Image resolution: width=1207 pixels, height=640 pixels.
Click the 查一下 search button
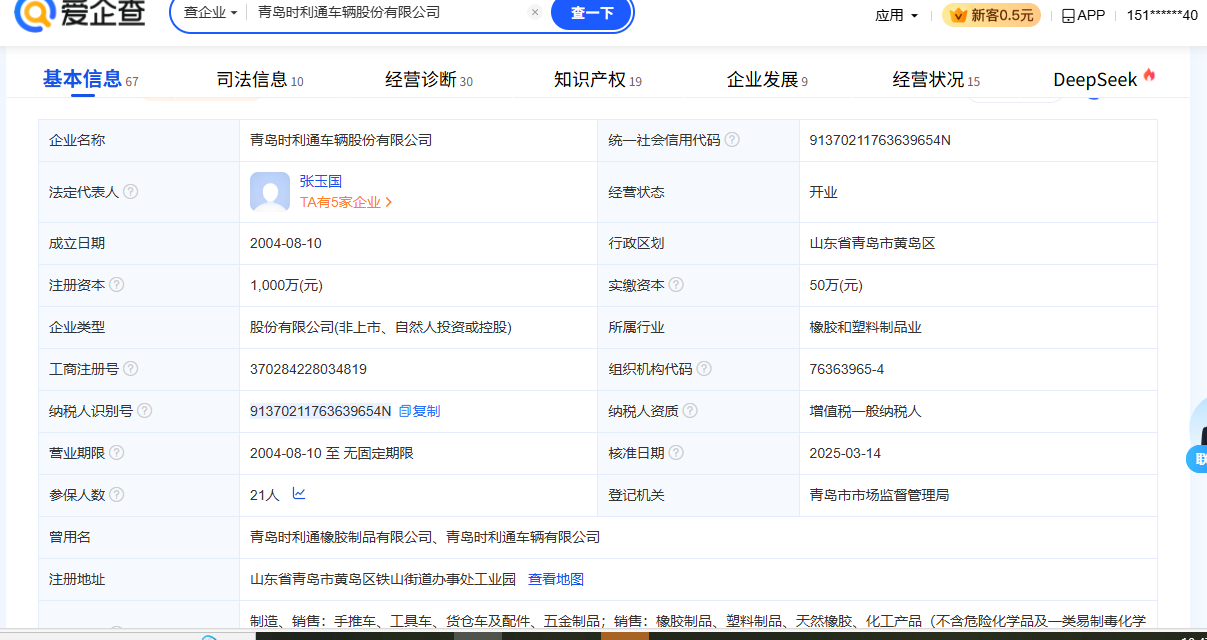click(592, 13)
